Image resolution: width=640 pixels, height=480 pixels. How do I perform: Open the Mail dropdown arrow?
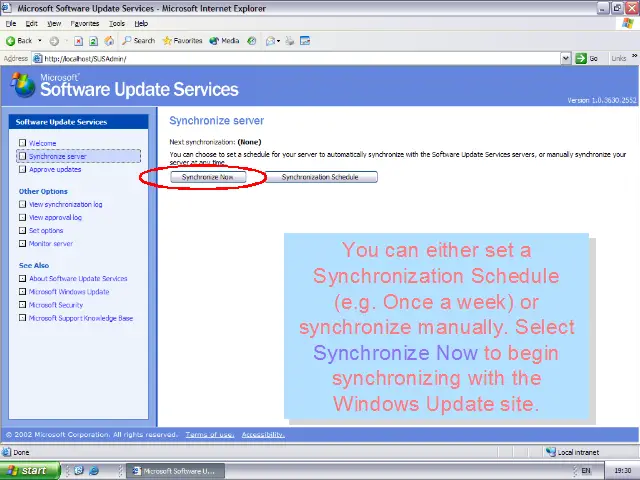pyautogui.click(x=278, y=41)
